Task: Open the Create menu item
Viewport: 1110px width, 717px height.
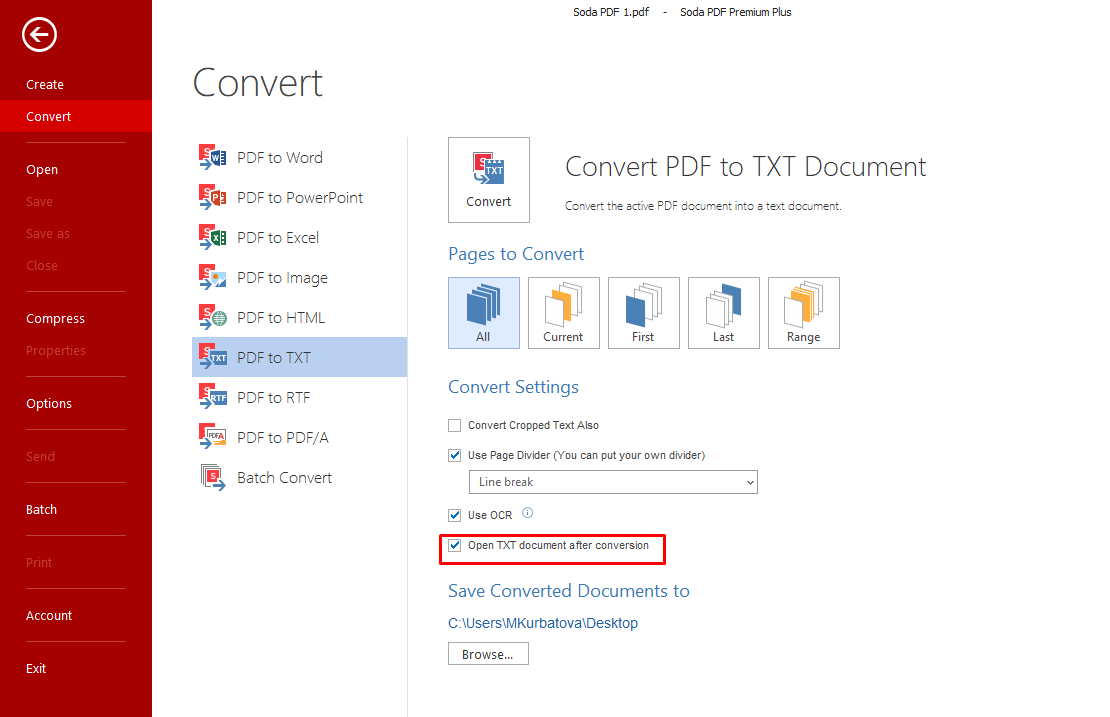Action: tap(45, 84)
